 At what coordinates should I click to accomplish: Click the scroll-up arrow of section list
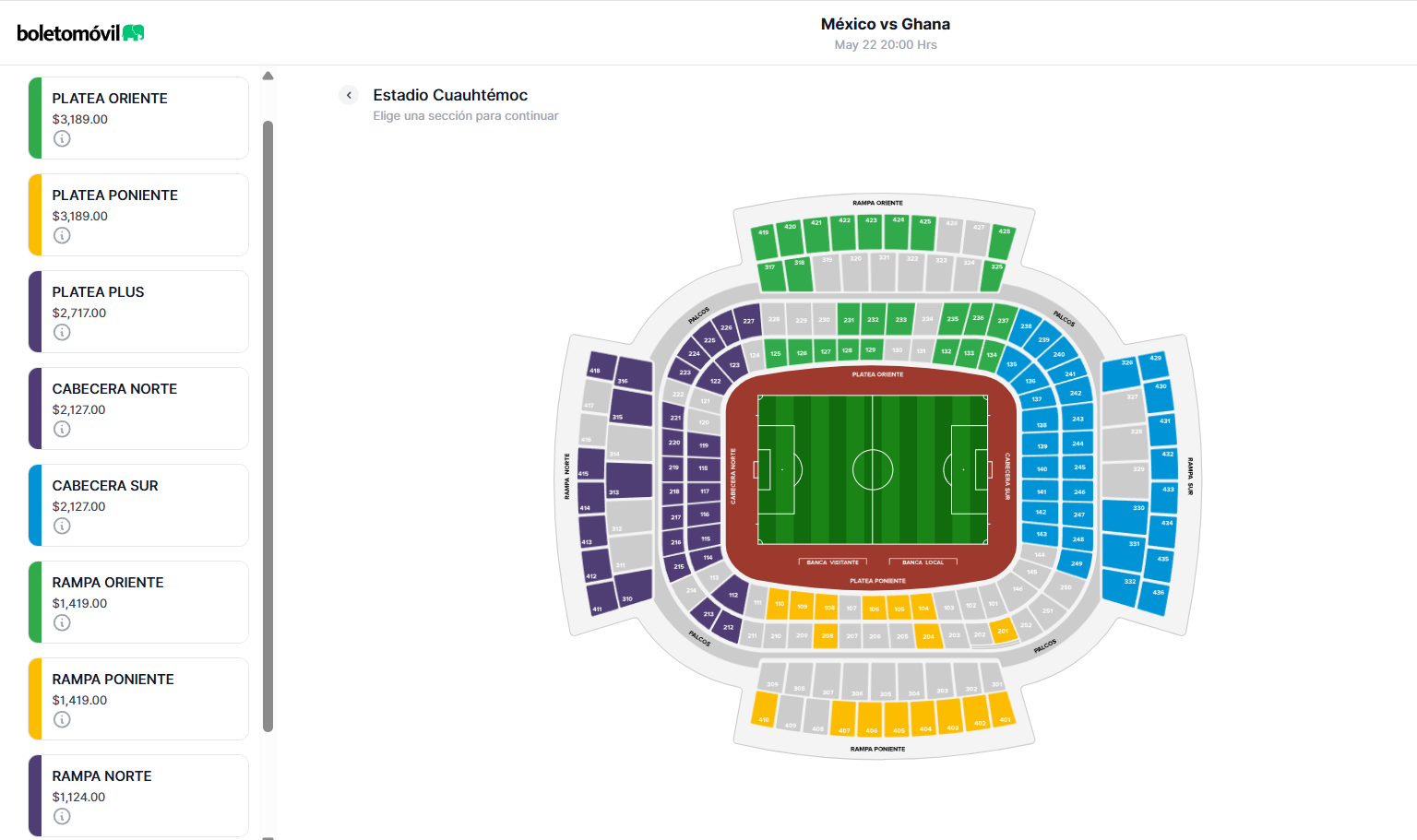pyautogui.click(x=268, y=76)
